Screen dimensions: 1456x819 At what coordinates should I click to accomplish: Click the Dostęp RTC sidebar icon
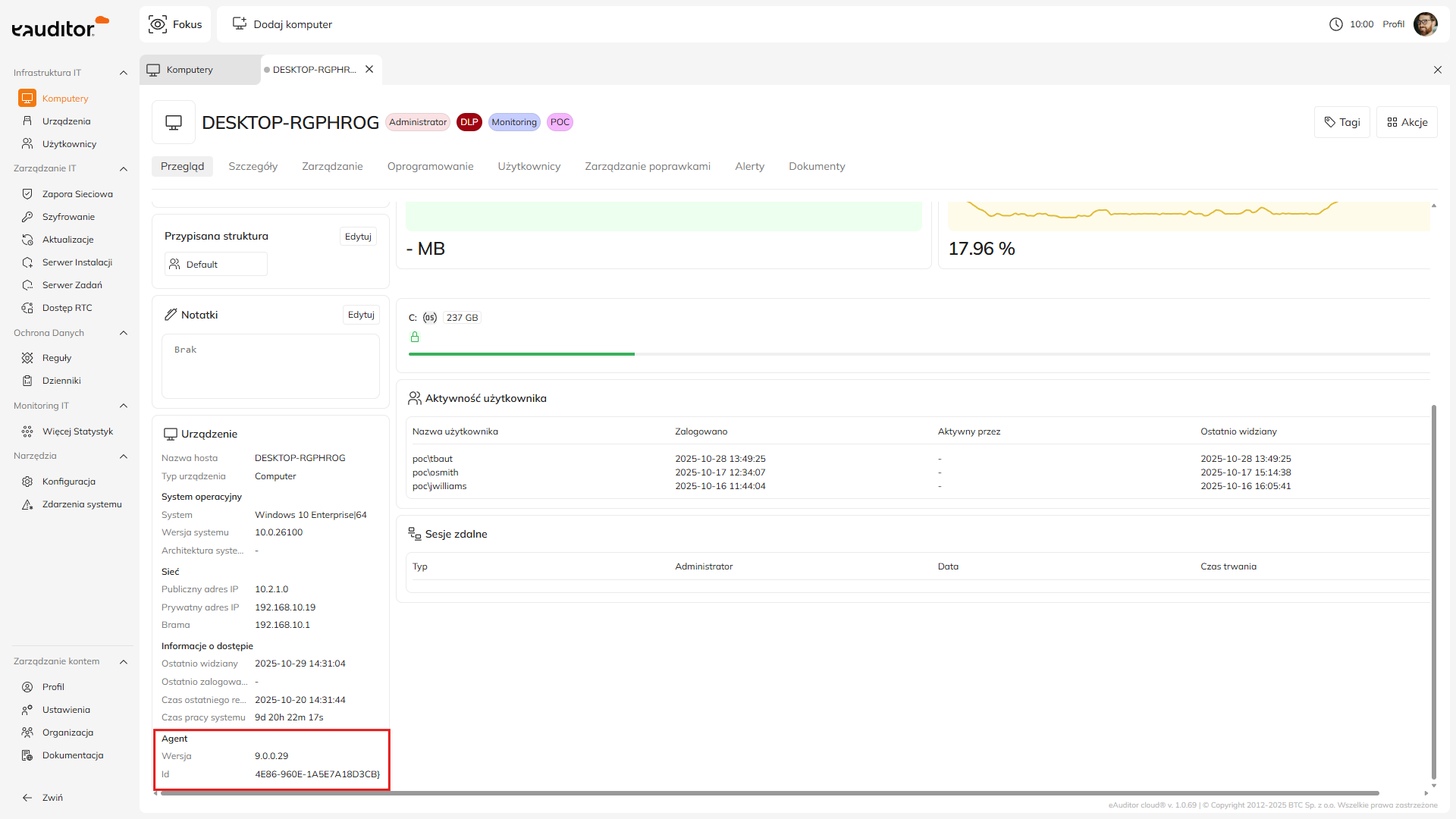coord(27,308)
